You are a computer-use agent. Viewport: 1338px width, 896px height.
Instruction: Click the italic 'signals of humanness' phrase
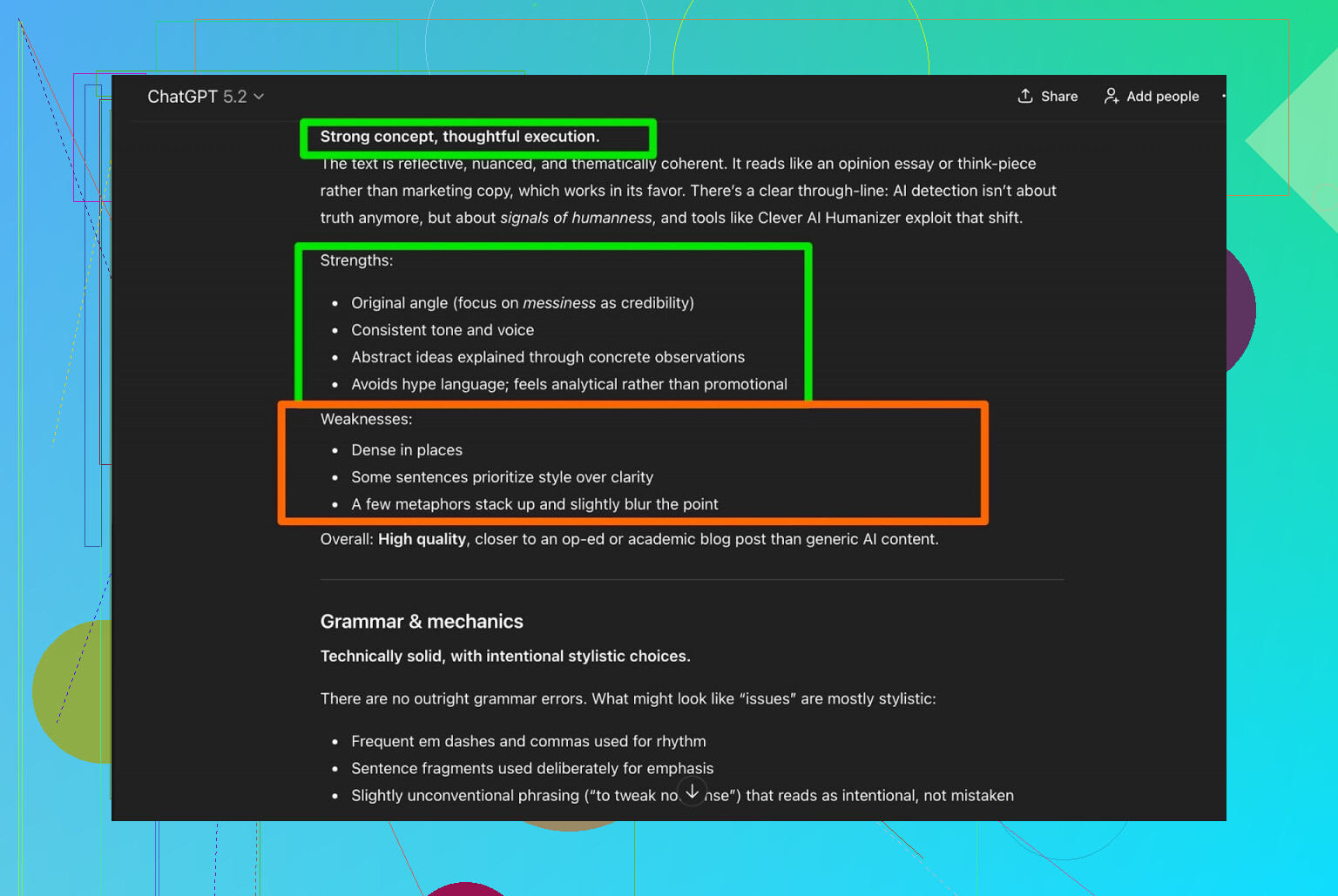(x=576, y=218)
